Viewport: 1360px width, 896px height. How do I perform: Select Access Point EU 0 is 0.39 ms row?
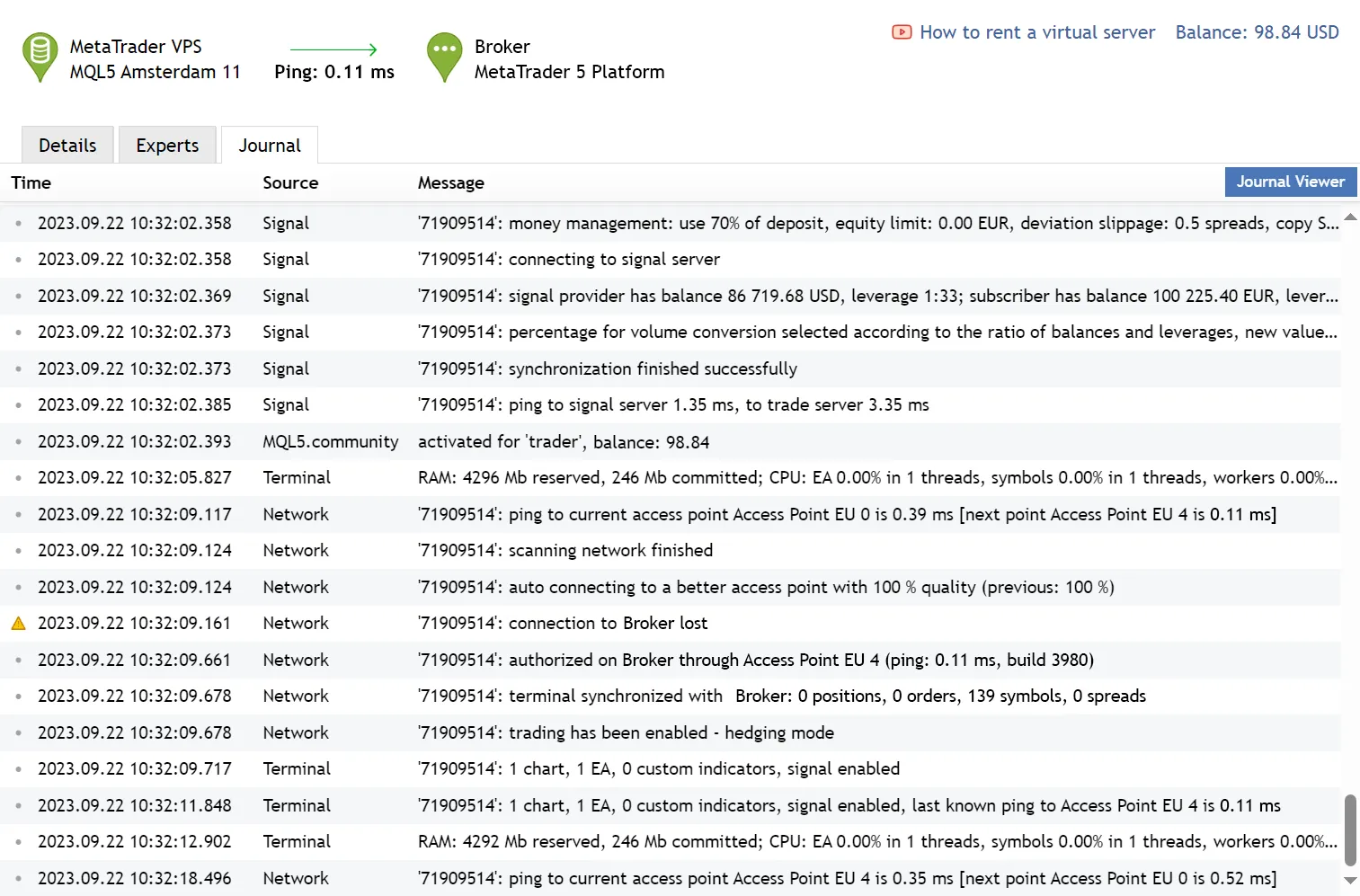[x=671, y=514]
